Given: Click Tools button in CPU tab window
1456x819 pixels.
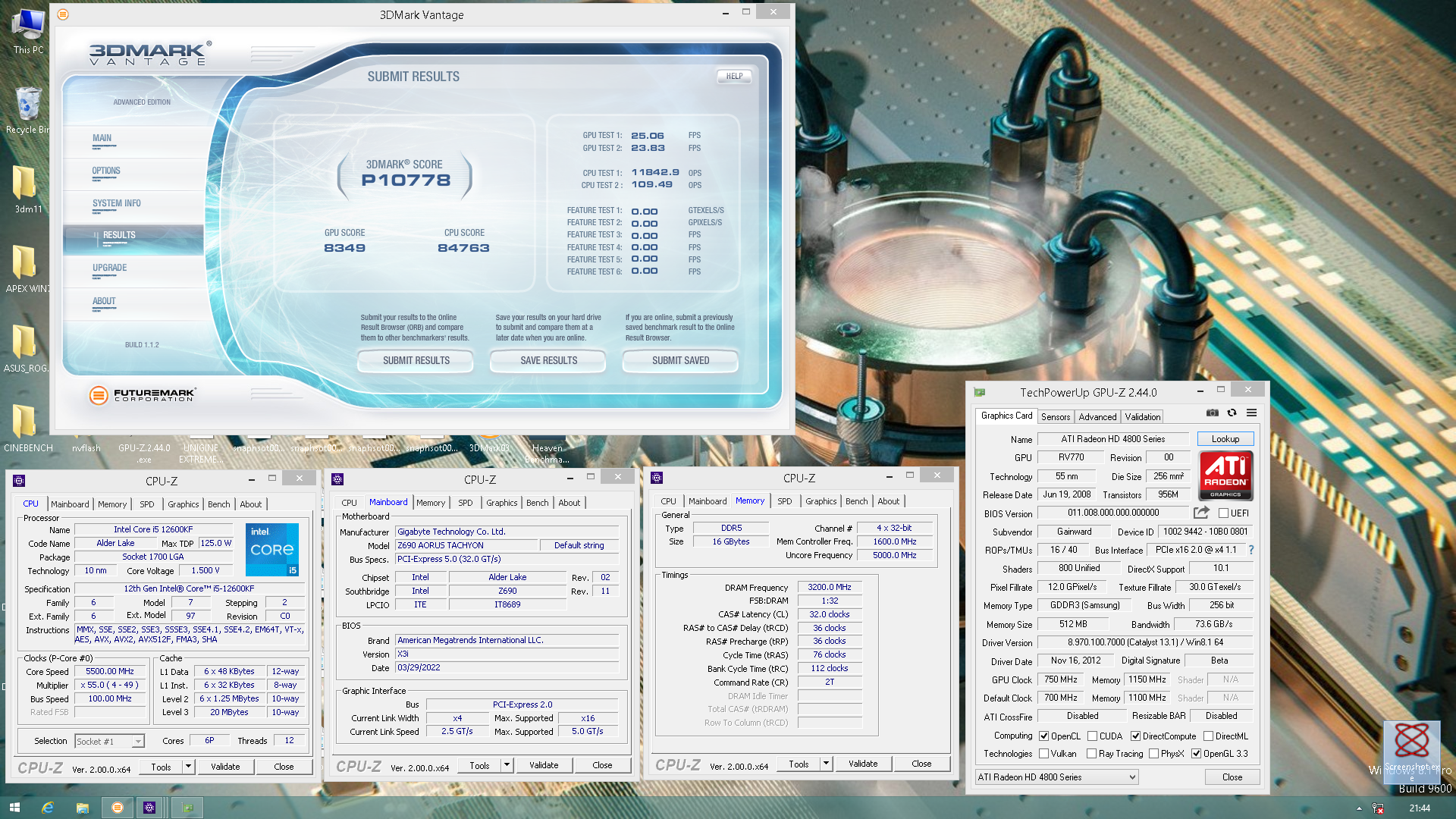Looking at the screenshot, I should (x=161, y=767).
